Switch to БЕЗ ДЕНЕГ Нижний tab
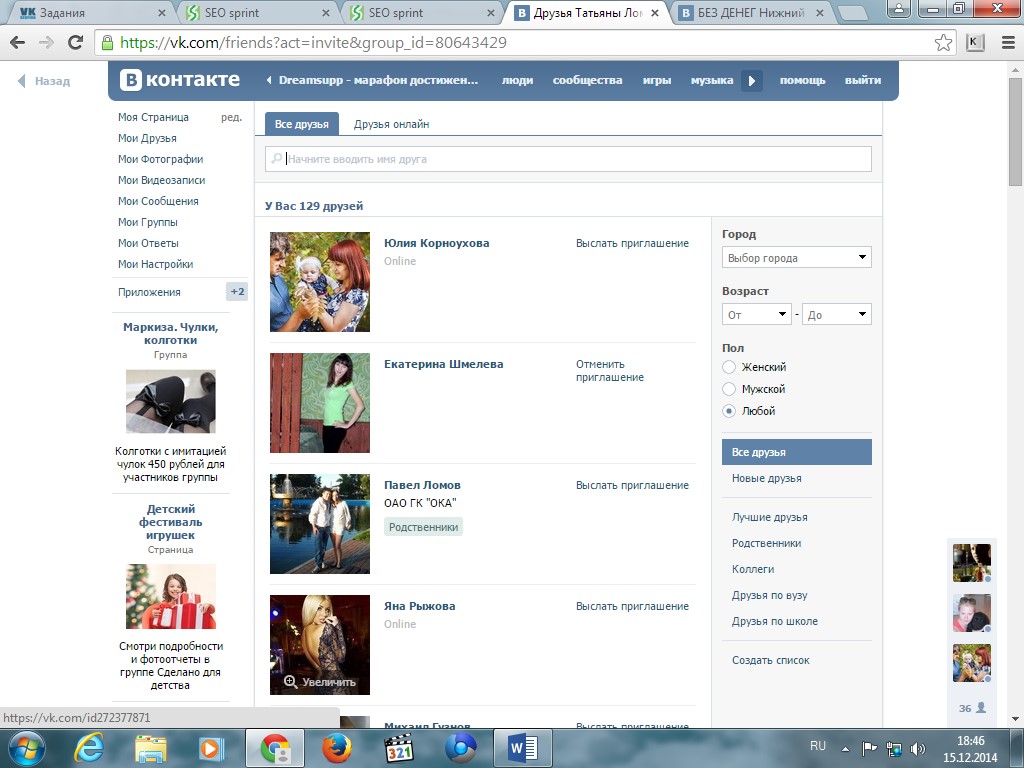 coord(752,12)
